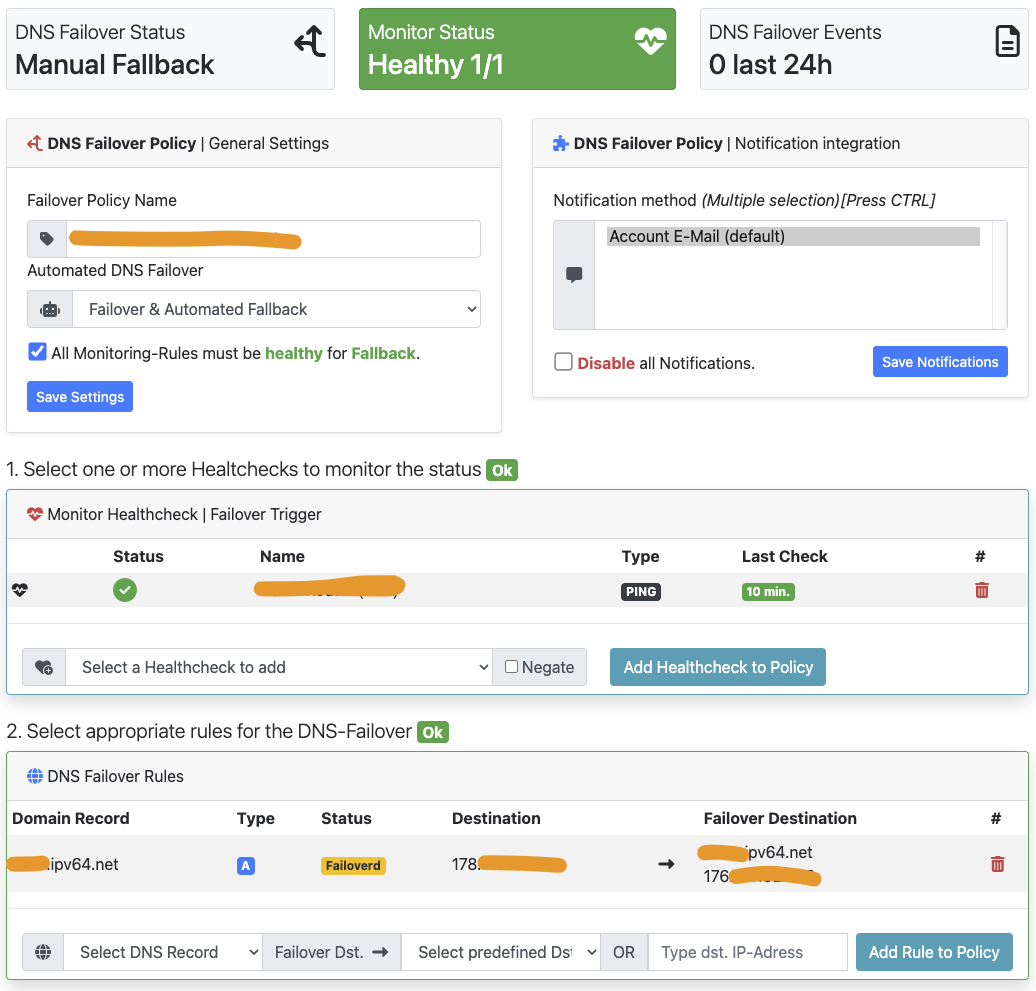Enable Disable all Notifications checkbox
The image size is (1036, 991).
pyautogui.click(x=563, y=362)
